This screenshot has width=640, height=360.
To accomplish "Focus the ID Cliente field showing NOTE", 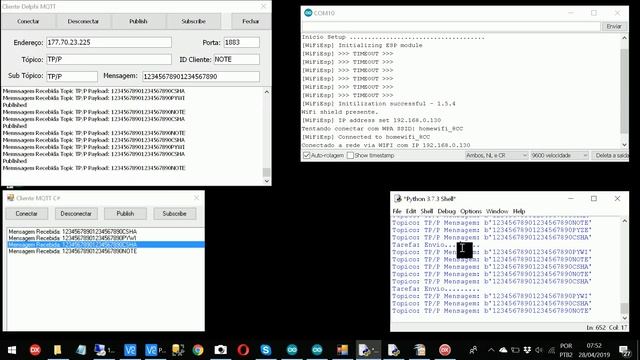I will [236, 60].
